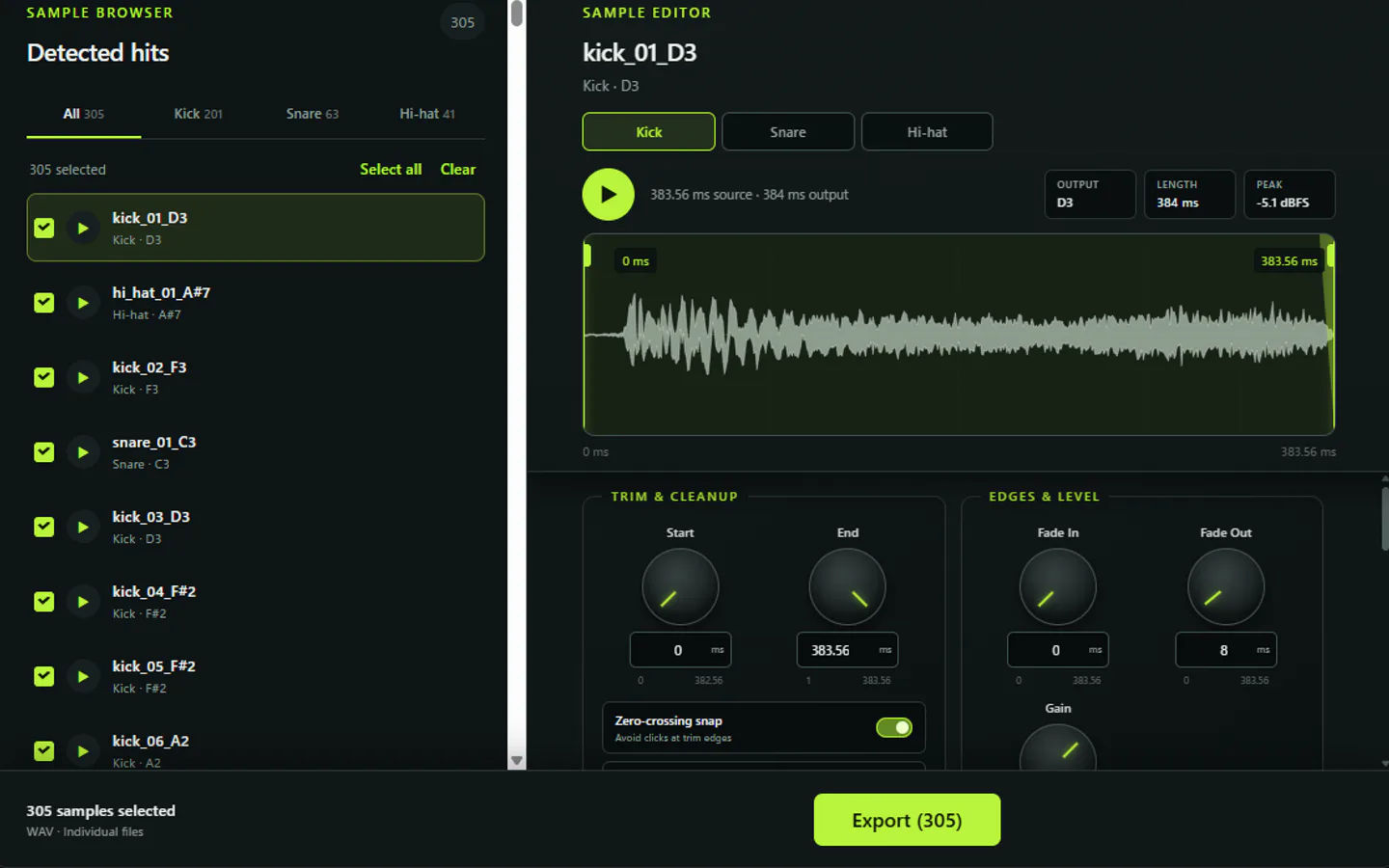Set sample type to Kick
Image resolution: width=1389 pixels, height=868 pixels.
click(x=649, y=132)
